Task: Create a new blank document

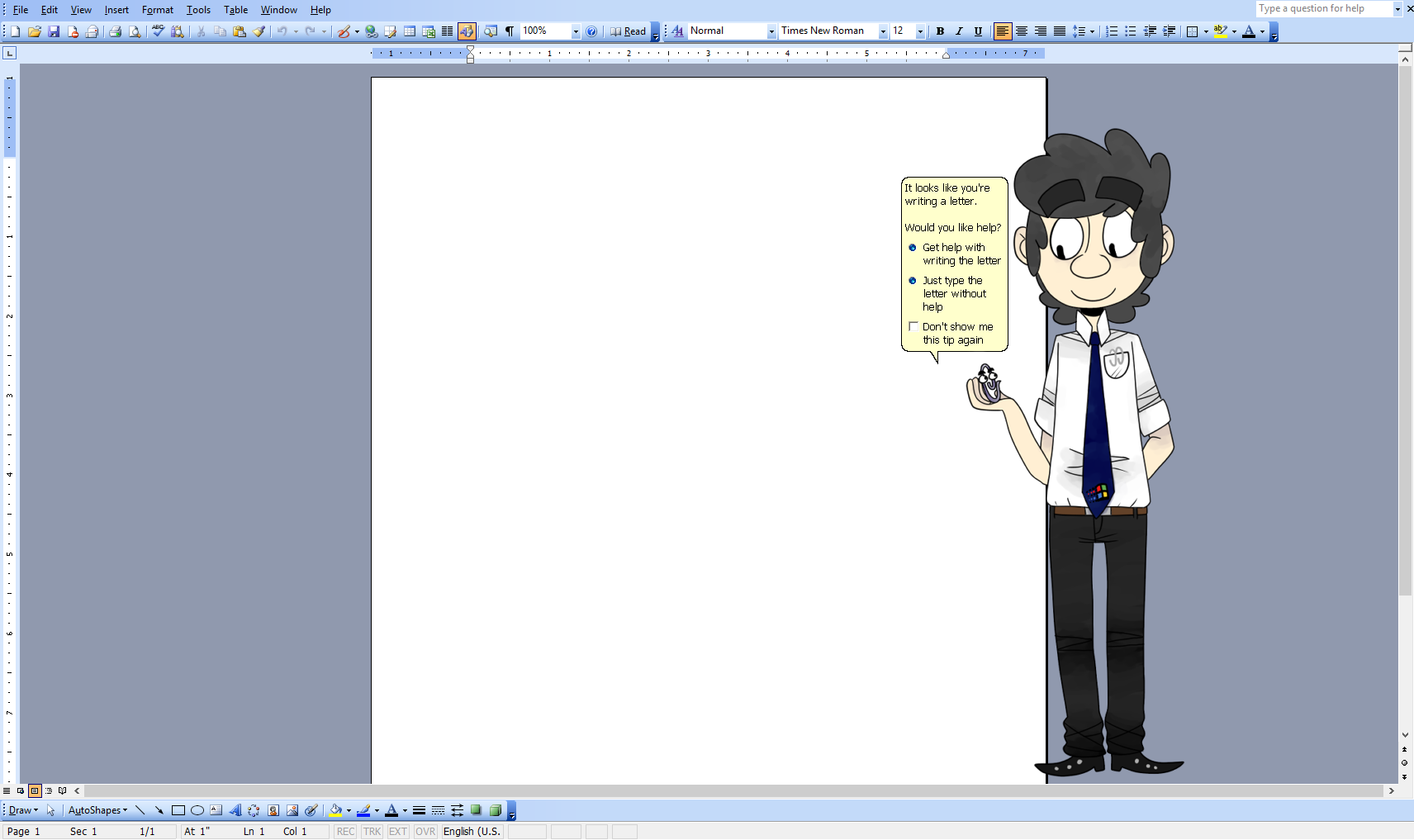Action: [x=15, y=31]
